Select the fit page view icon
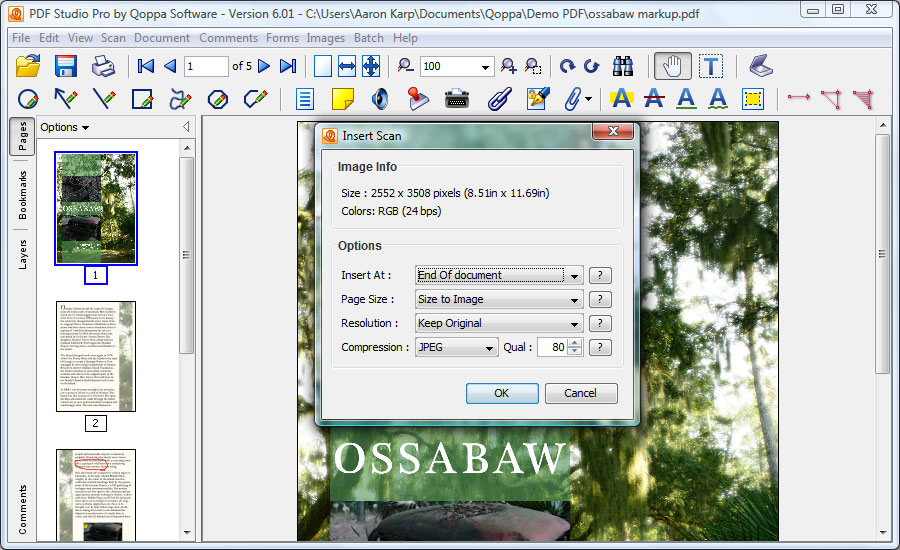Viewport: 900px width, 550px height. tap(371, 66)
